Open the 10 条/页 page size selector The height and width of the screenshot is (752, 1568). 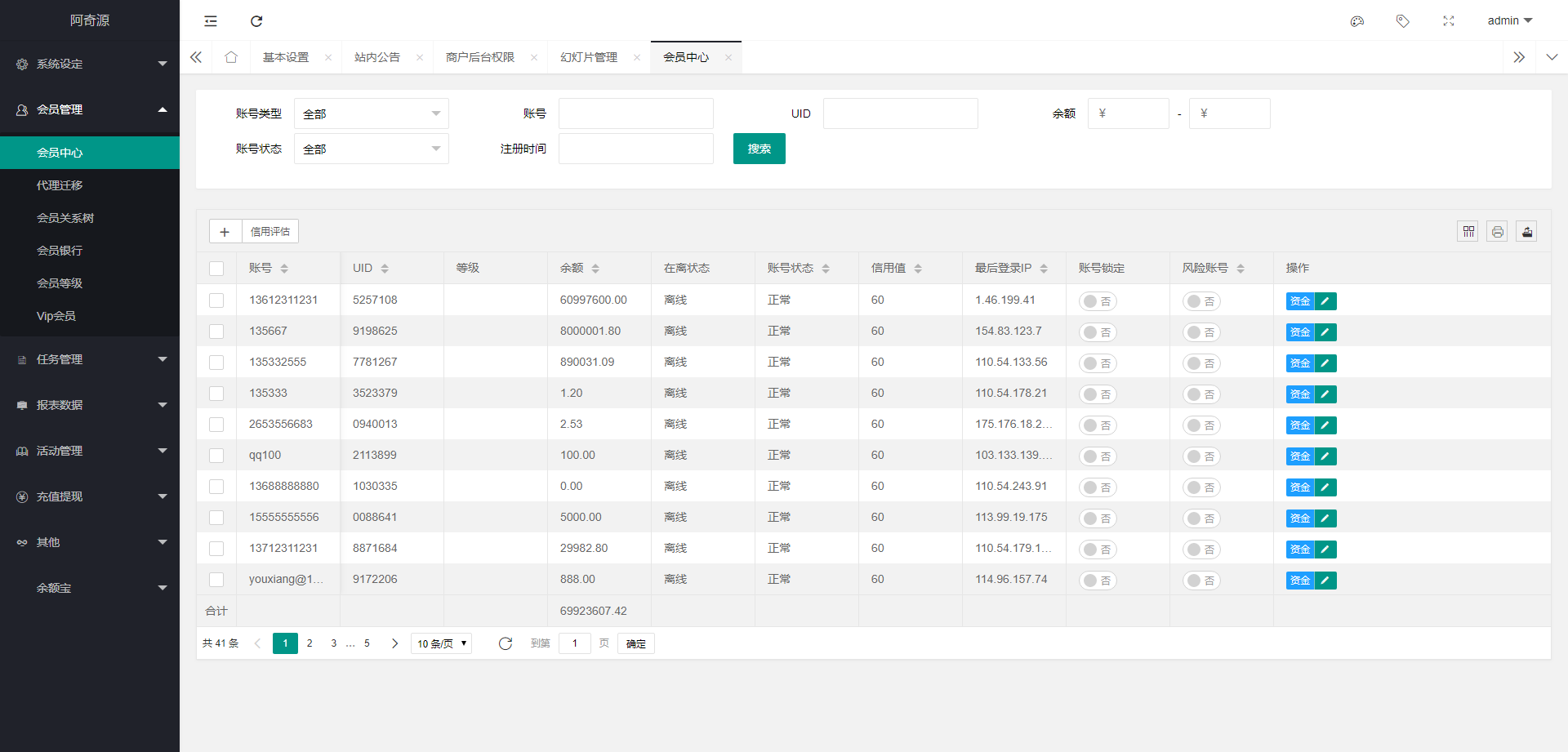(x=440, y=643)
